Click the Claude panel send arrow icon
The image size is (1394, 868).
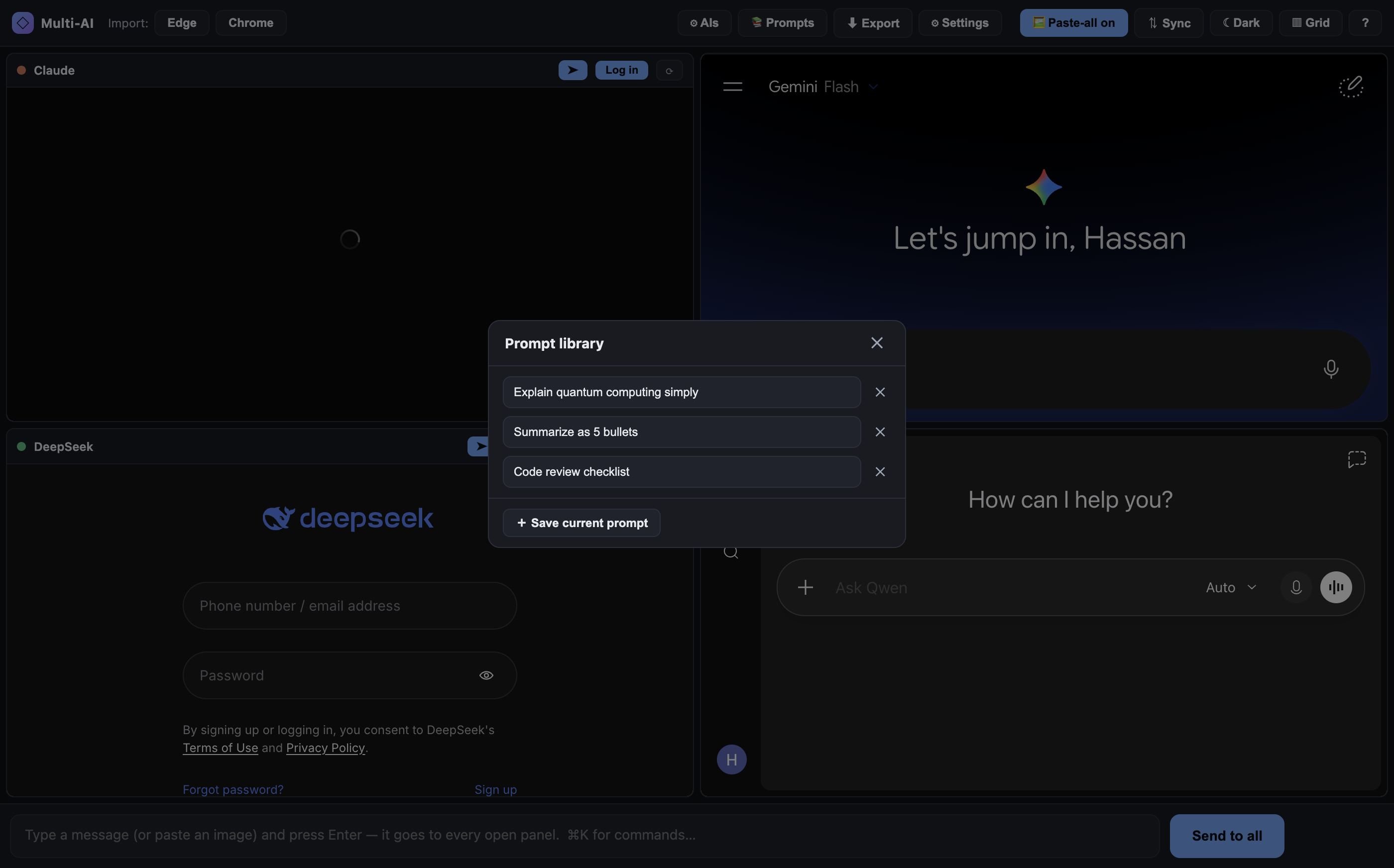(573, 70)
